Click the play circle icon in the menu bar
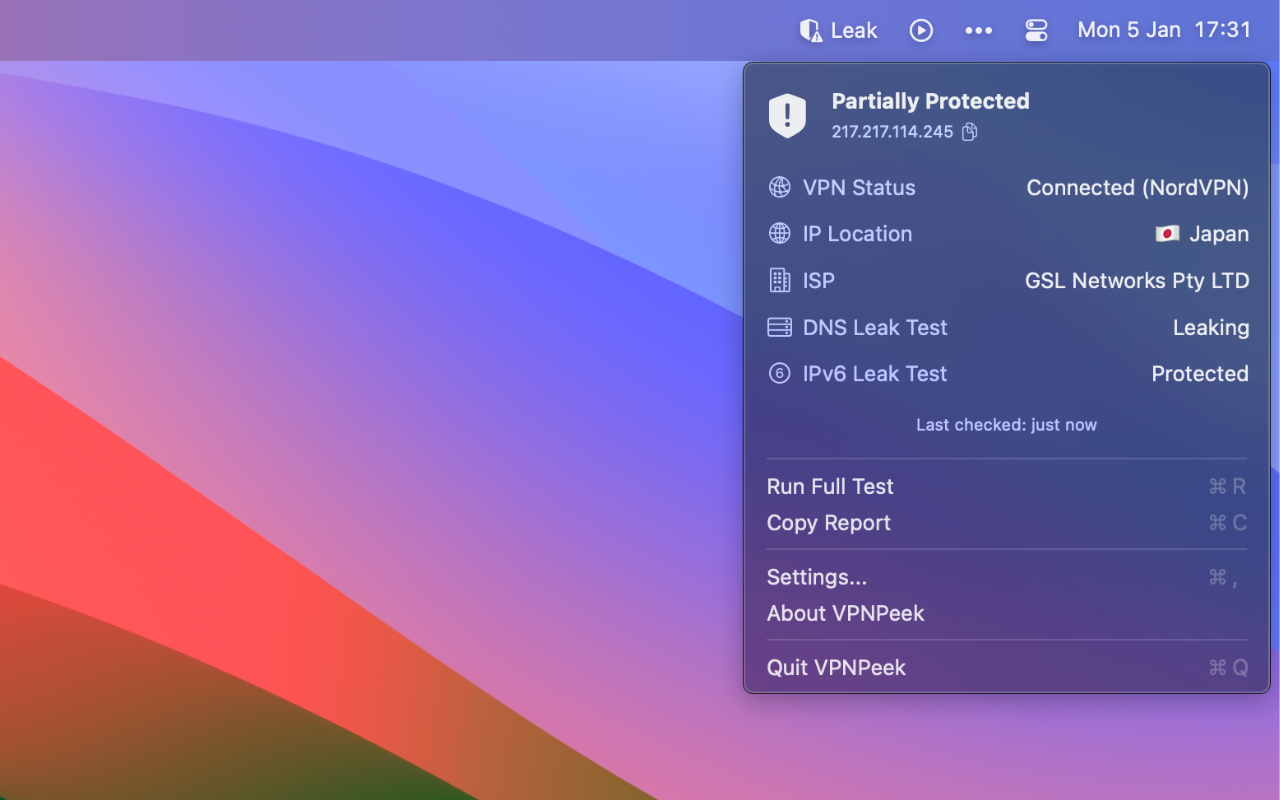1280x800 pixels. pyautogui.click(x=921, y=30)
